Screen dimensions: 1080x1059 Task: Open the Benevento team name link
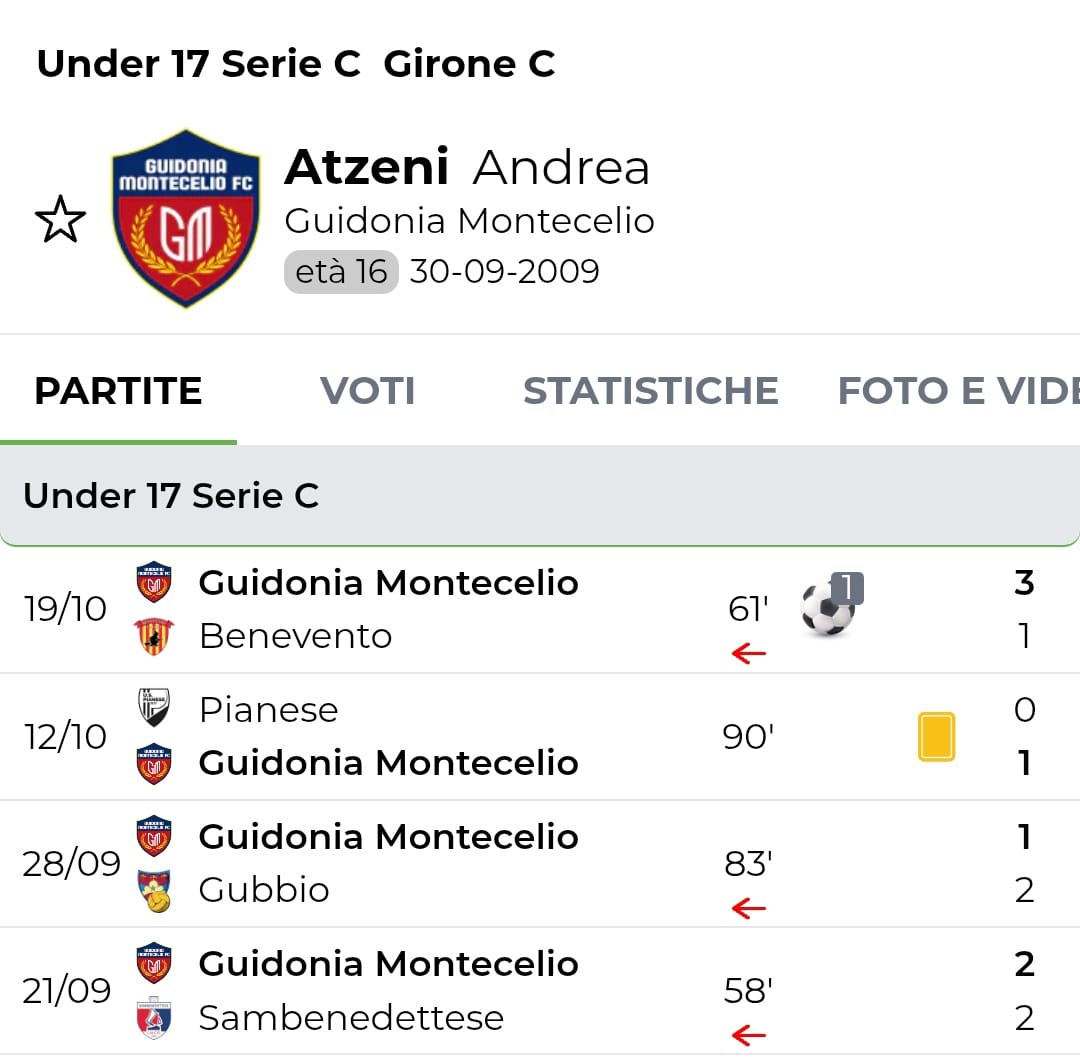pyautogui.click(x=295, y=636)
